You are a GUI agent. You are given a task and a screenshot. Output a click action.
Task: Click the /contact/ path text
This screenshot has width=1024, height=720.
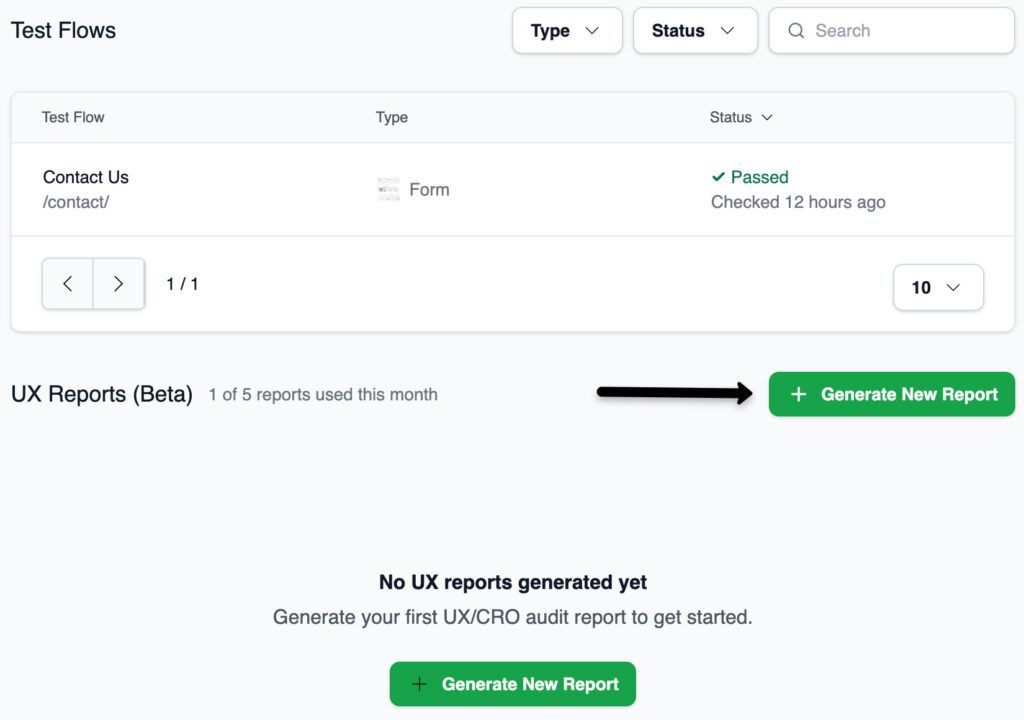click(76, 202)
